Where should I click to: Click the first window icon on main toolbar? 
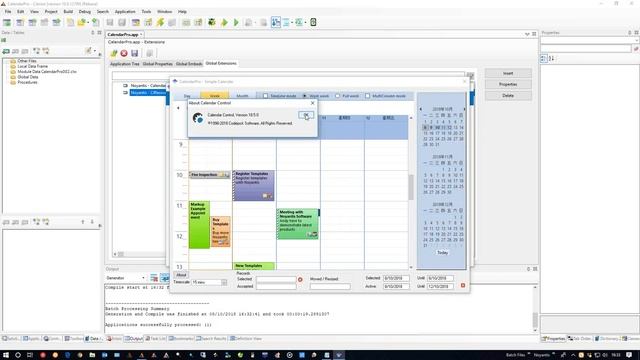tap(7, 22)
